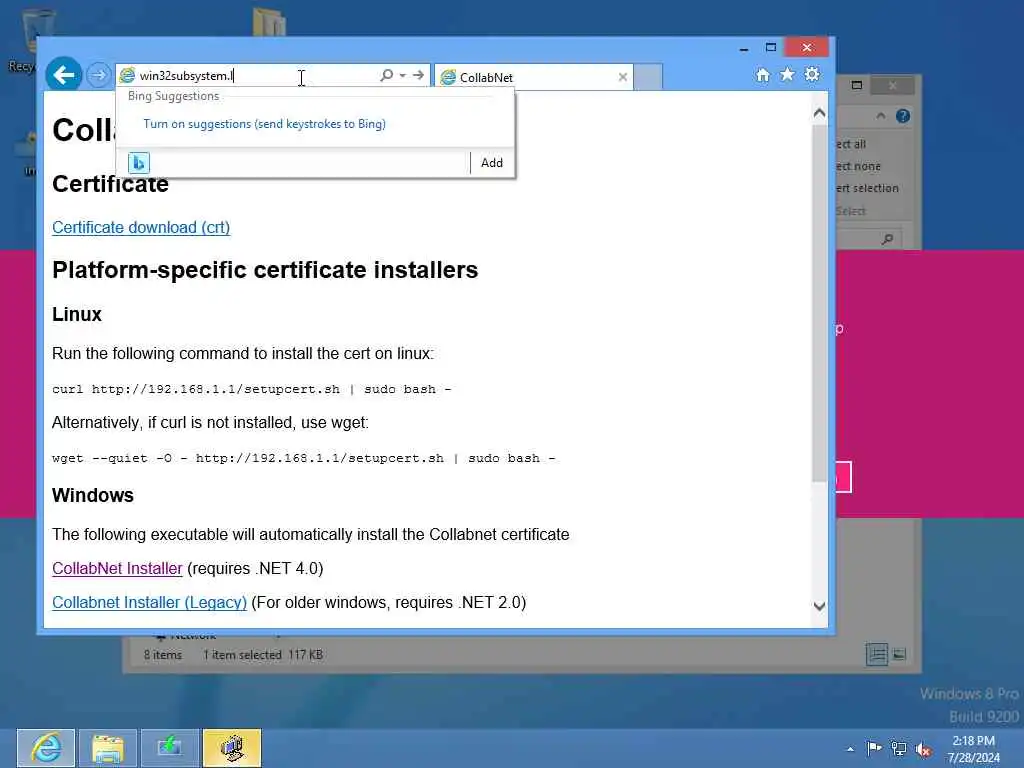
Task: Open Collabnet Installer (Legacy) link
Action: [150, 602]
